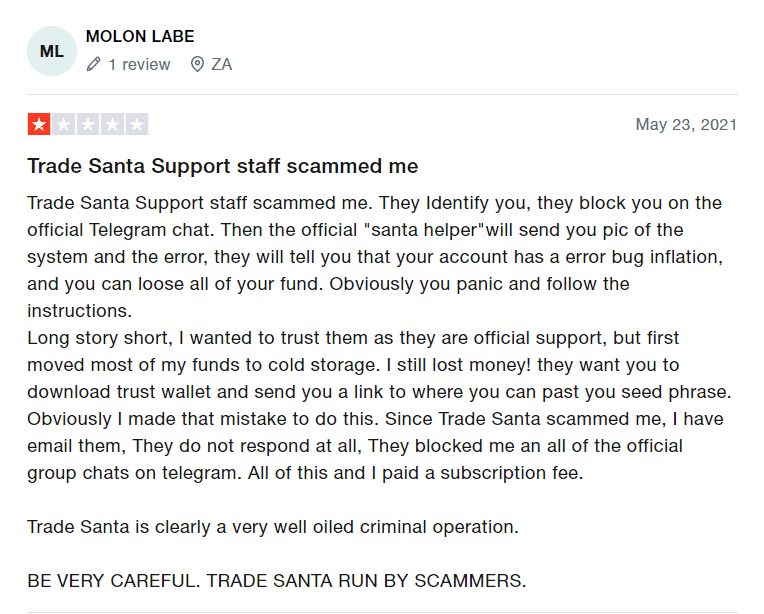The height and width of the screenshot is (614, 764).
Task: Click the line mentioning 'download trust wallet'
Action: pyautogui.click(x=380, y=392)
